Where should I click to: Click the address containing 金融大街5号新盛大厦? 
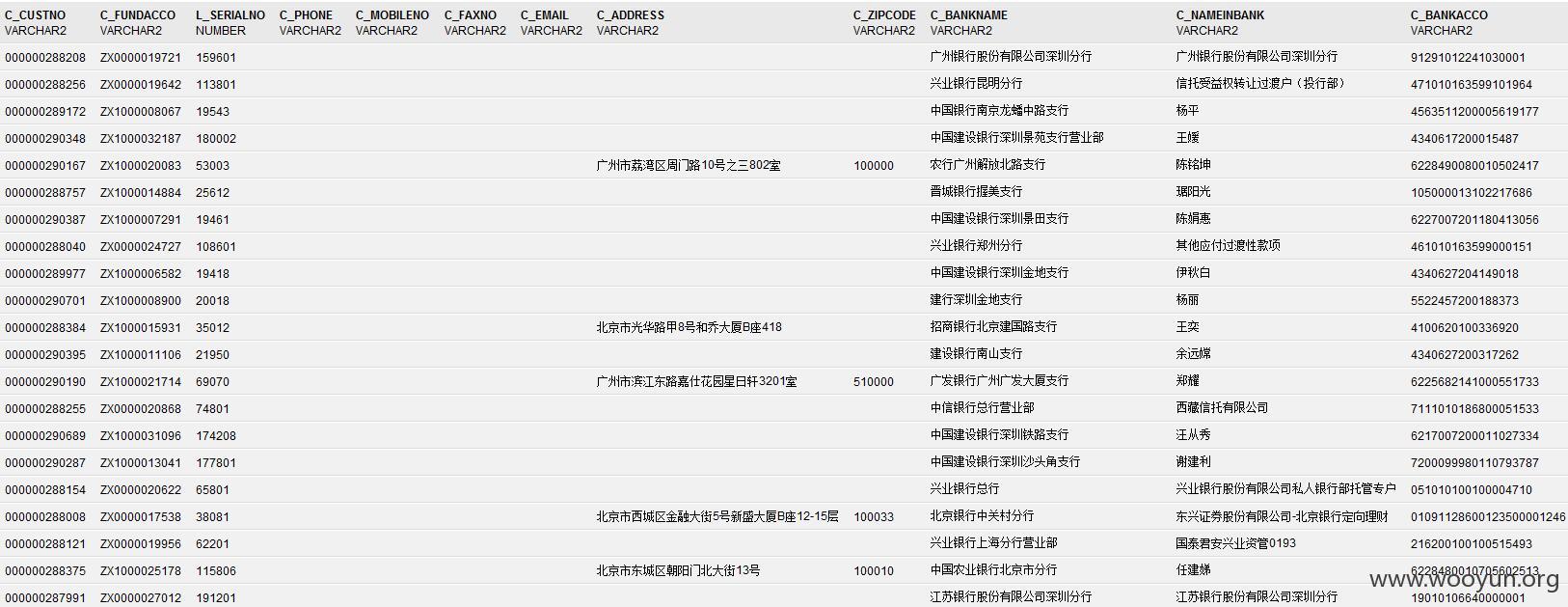click(x=717, y=517)
